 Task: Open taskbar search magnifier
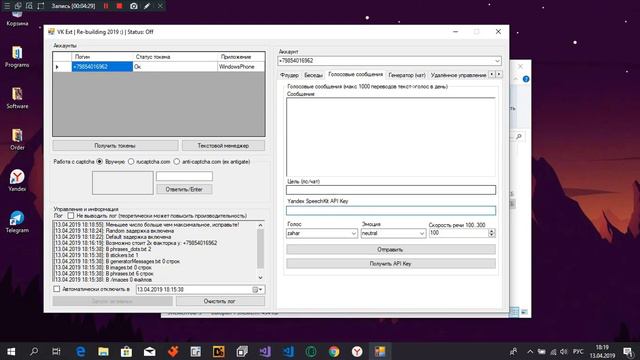click(34, 351)
